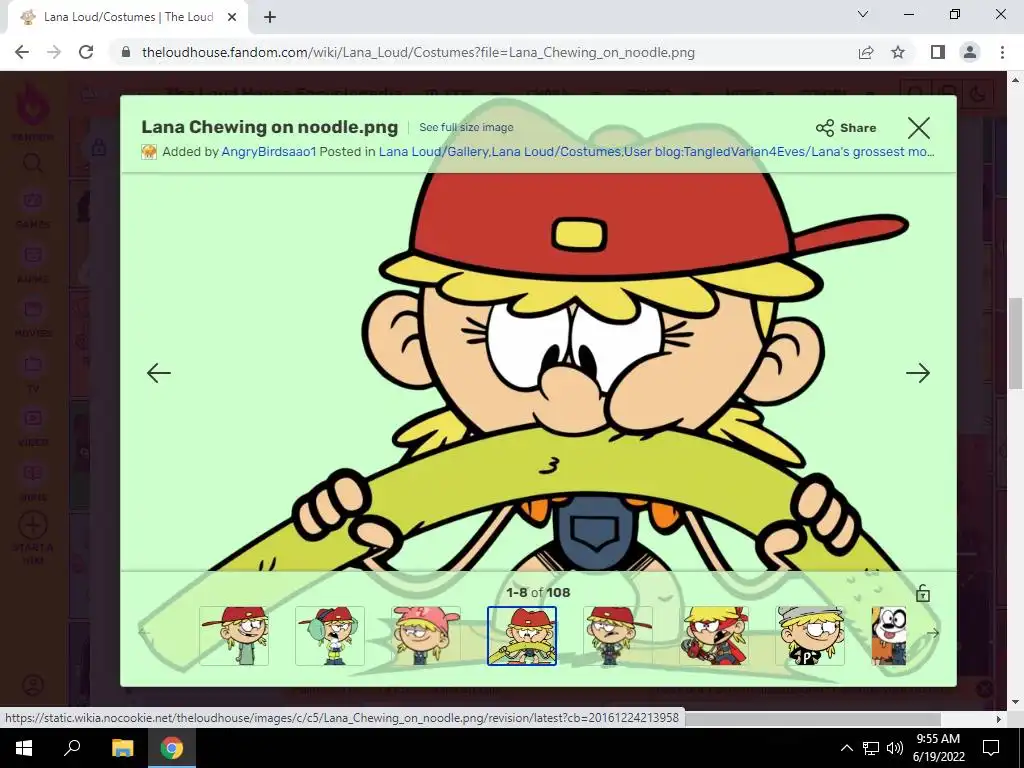Open File Explorer from taskbar
The image size is (1024, 768).
(122, 748)
